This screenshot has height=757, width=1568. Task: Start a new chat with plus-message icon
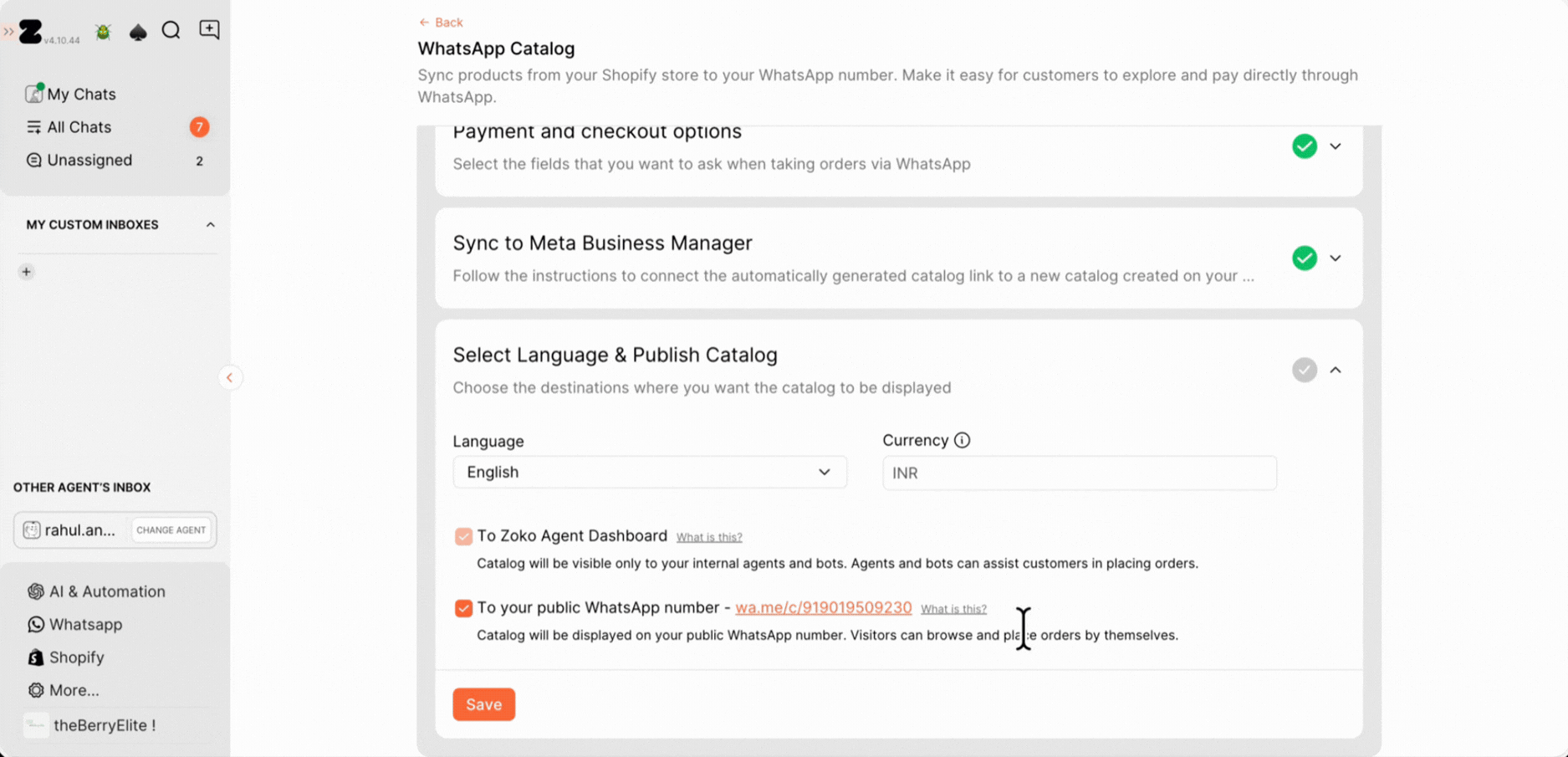click(x=209, y=30)
